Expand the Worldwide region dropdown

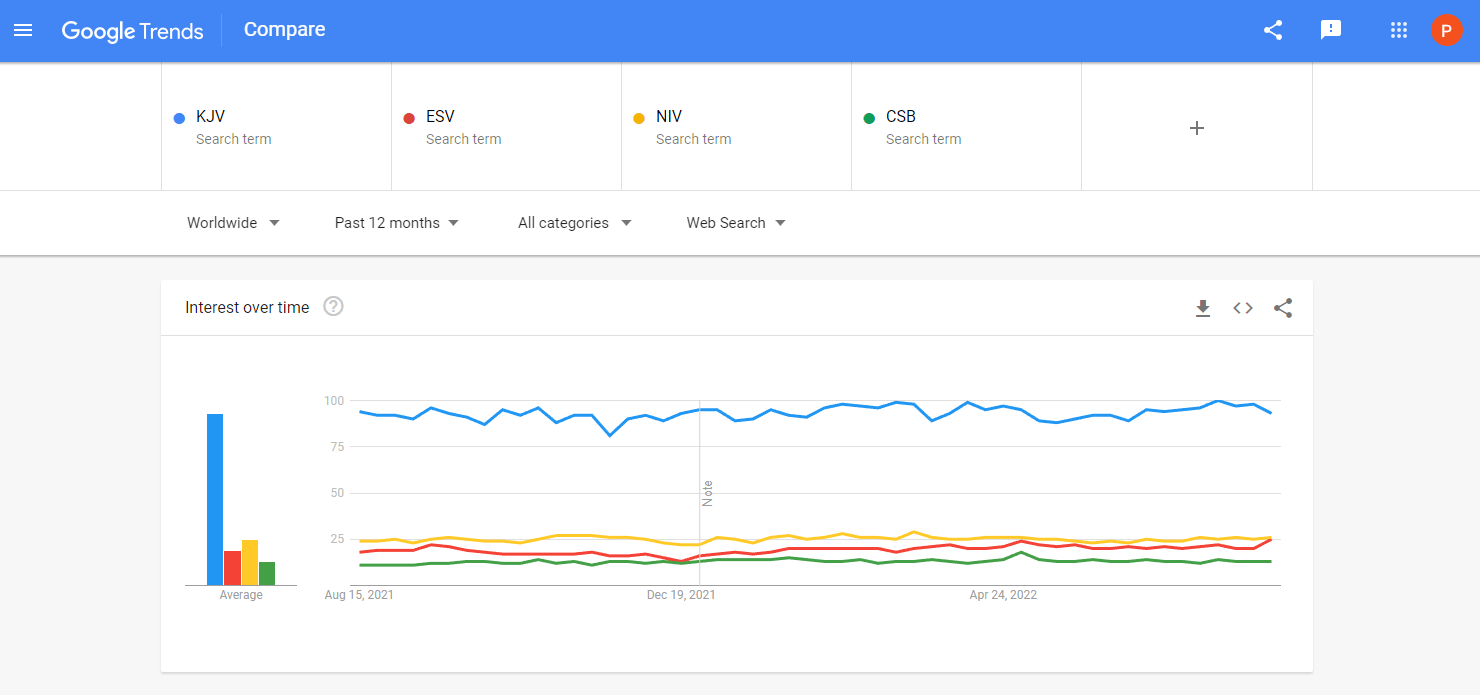233,223
